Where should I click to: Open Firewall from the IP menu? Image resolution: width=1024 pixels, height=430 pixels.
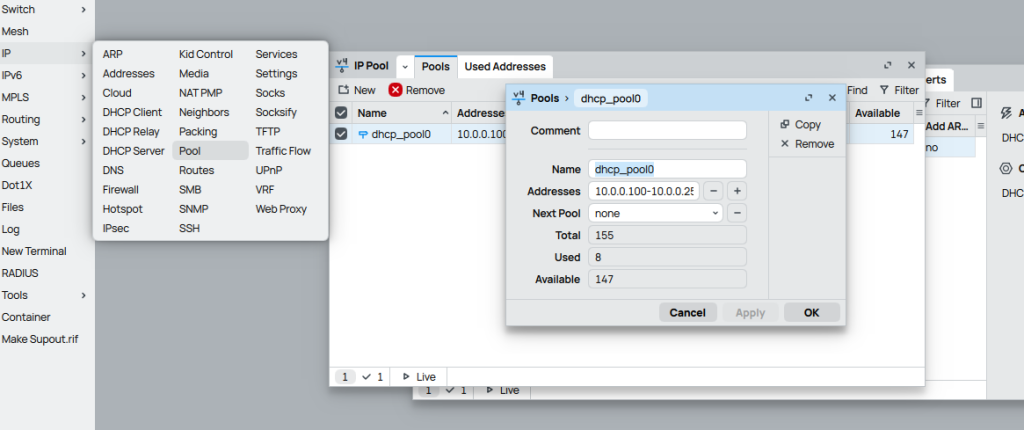[121, 190]
